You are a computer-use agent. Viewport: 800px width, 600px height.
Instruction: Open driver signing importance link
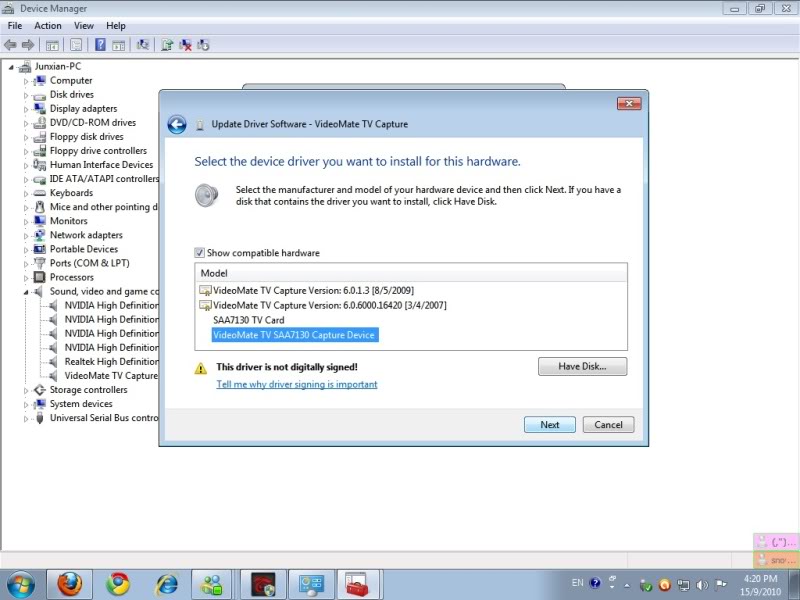(297, 384)
